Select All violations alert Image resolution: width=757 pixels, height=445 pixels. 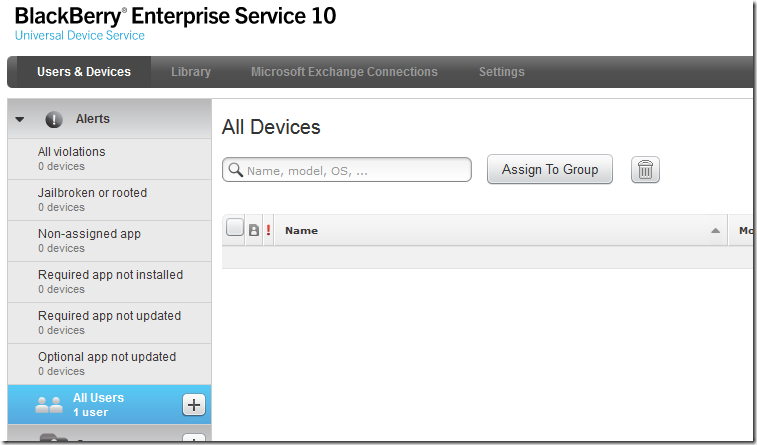tap(110, 159)
